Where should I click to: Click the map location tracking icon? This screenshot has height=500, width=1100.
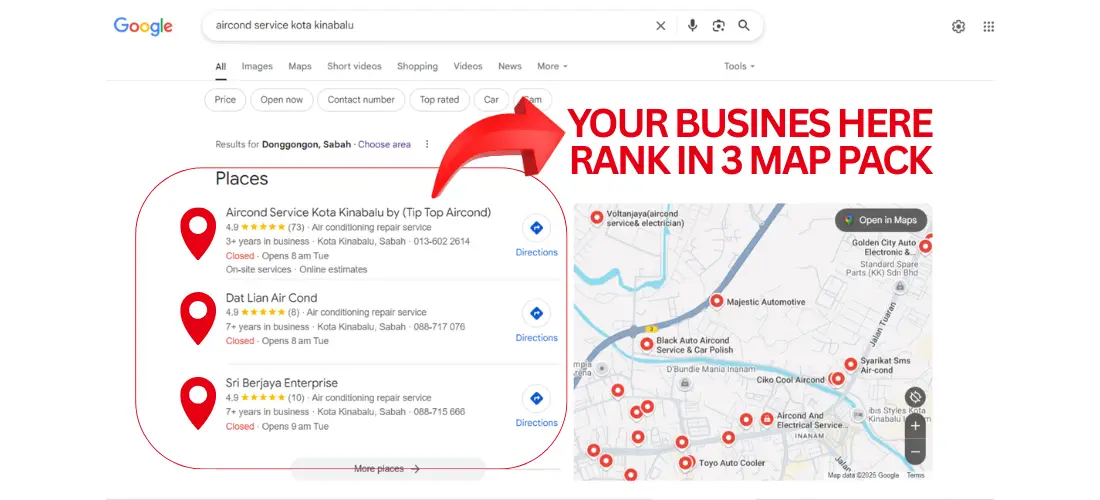coord(915,398)
